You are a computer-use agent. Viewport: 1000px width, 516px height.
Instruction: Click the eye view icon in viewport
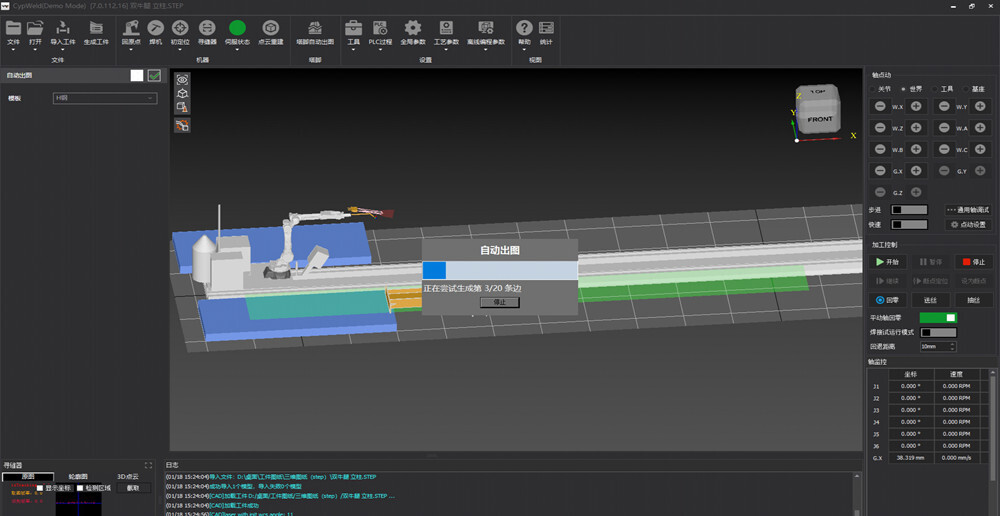click(182, 79)
